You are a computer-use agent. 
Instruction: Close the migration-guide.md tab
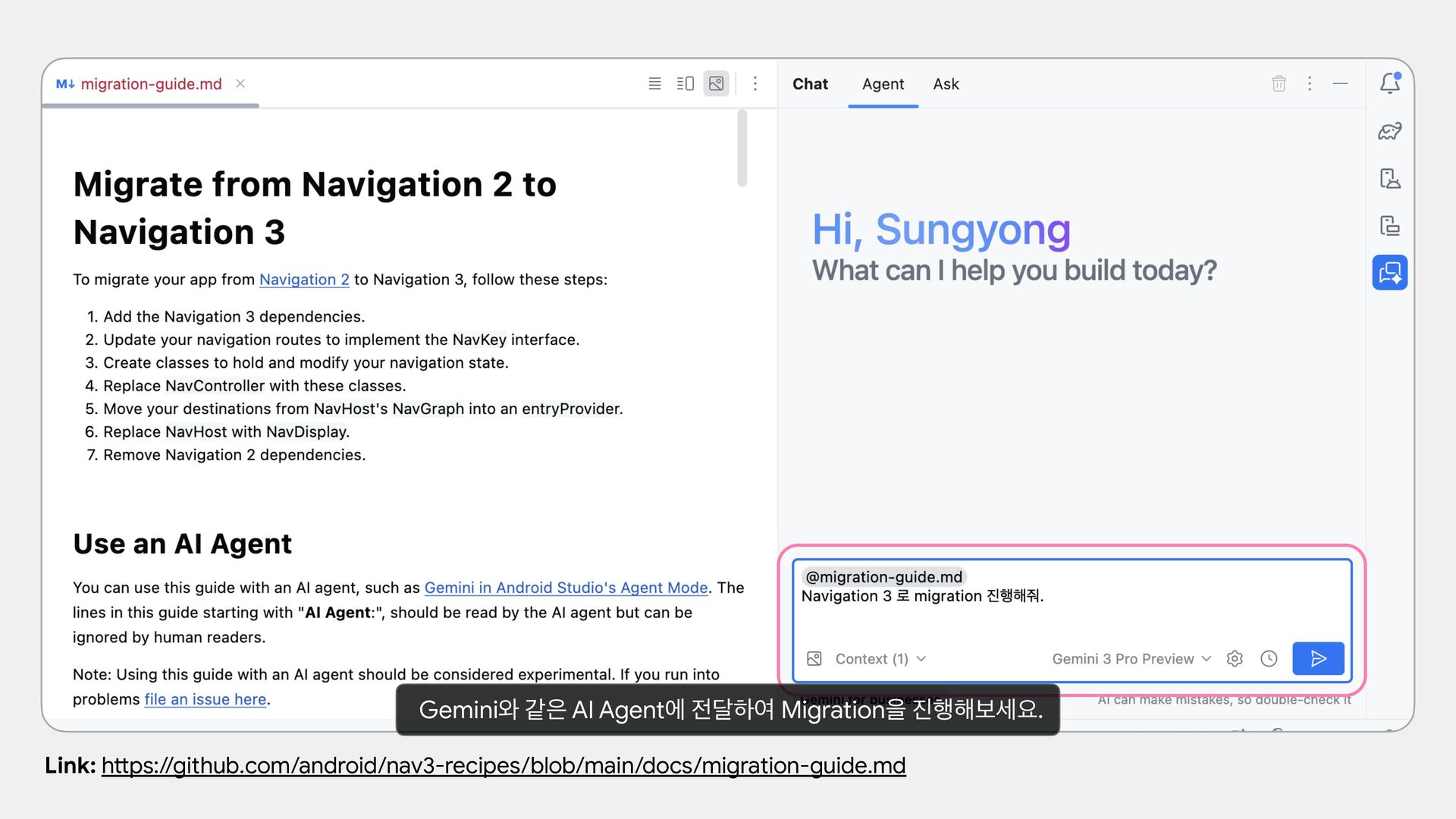pyautogui.click(x=240, y=83)
